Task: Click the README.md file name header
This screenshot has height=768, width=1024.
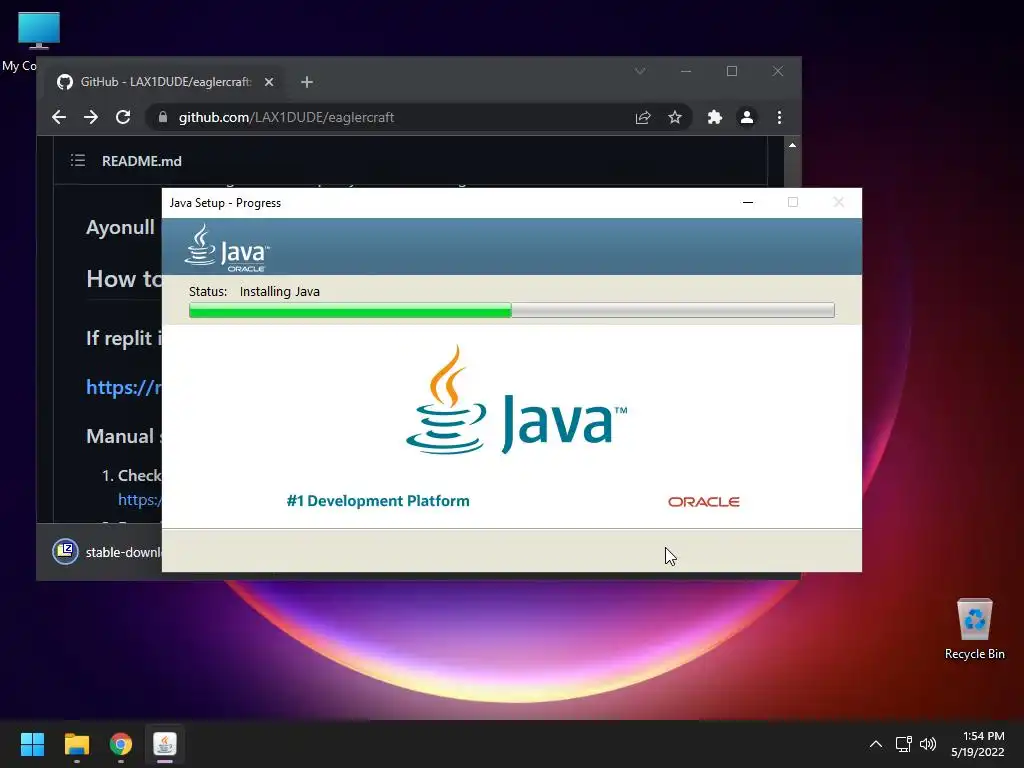Action: (142, 161)
